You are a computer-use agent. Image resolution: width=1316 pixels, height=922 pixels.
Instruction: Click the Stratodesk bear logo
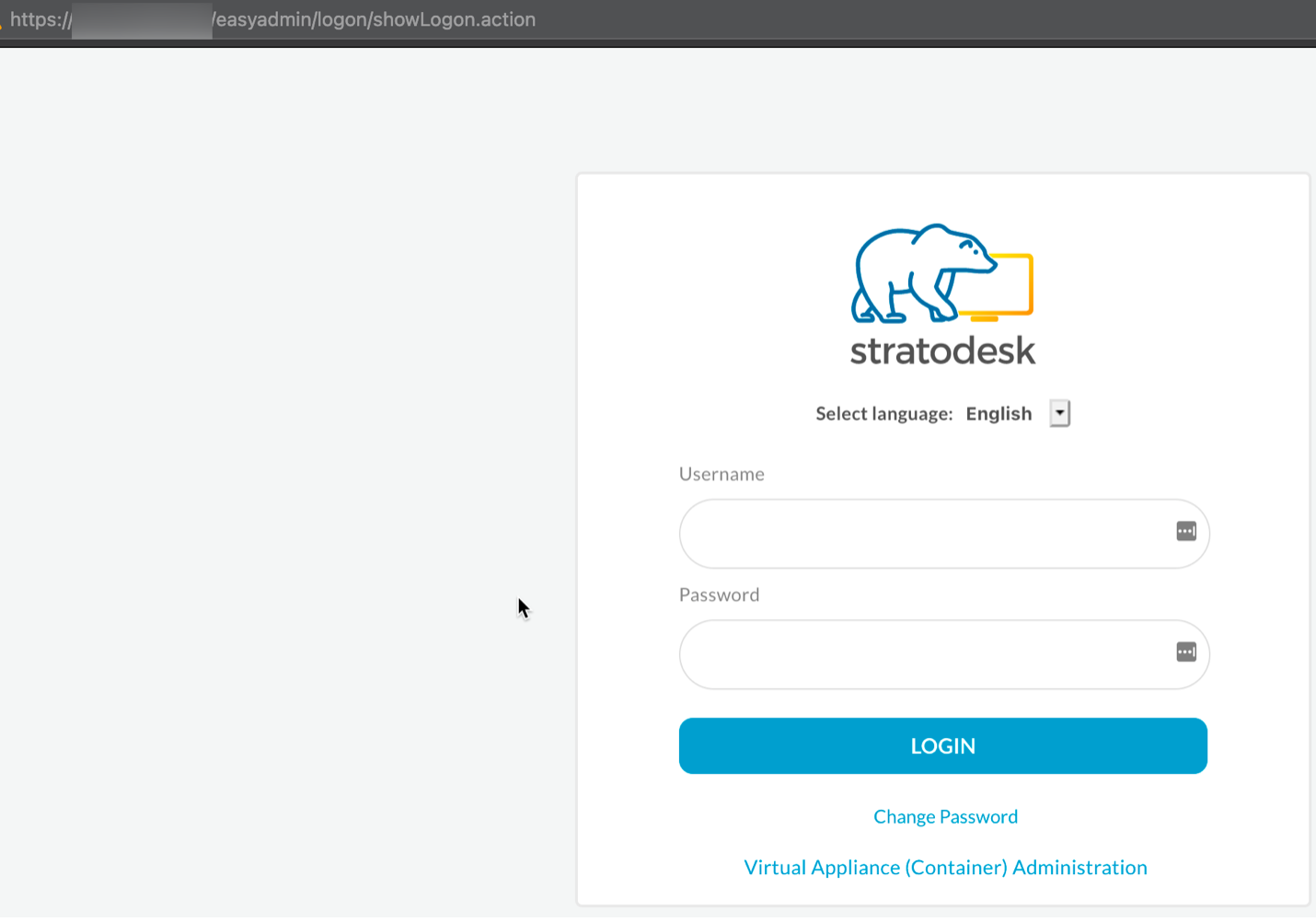coord(942,273)
